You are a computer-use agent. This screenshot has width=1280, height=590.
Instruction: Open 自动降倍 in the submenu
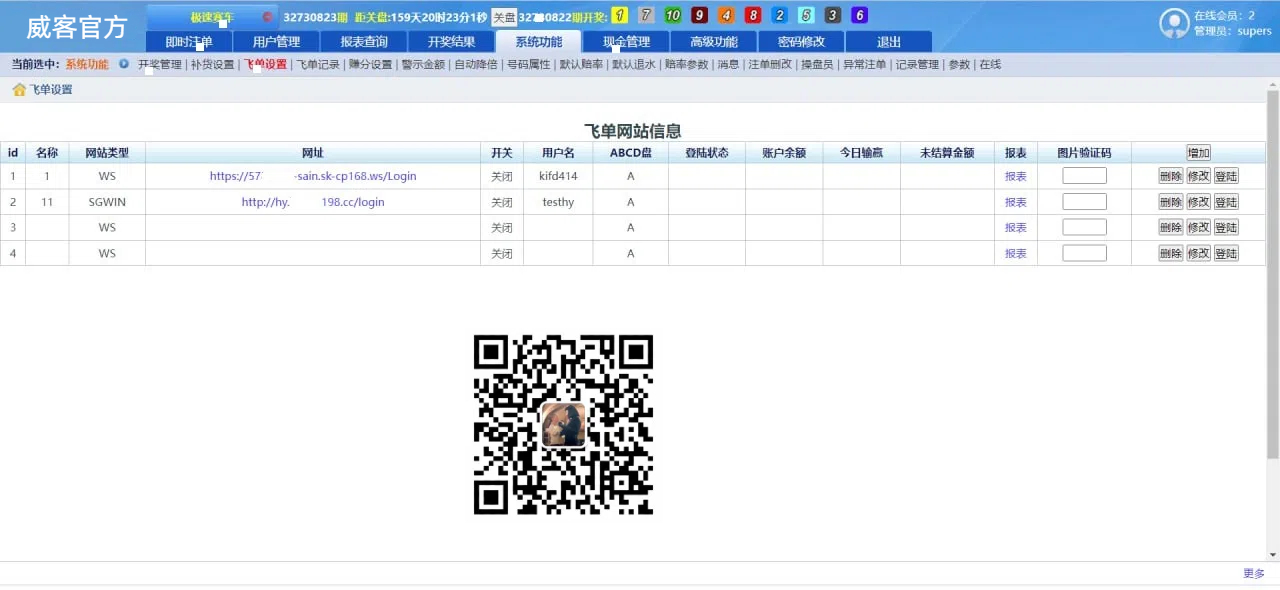(476, 65)
